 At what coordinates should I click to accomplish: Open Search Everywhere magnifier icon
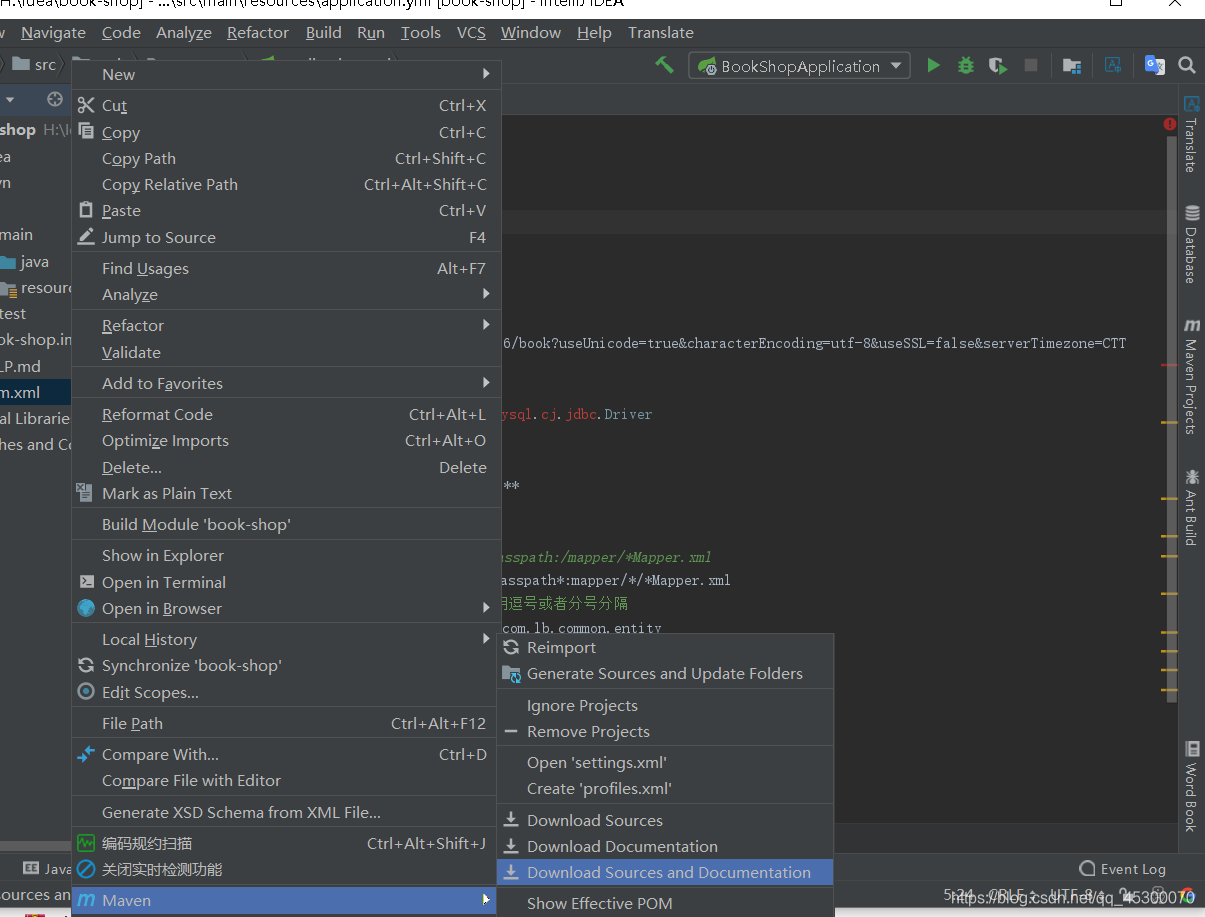pyautogui.click(x=1186, y=65)
